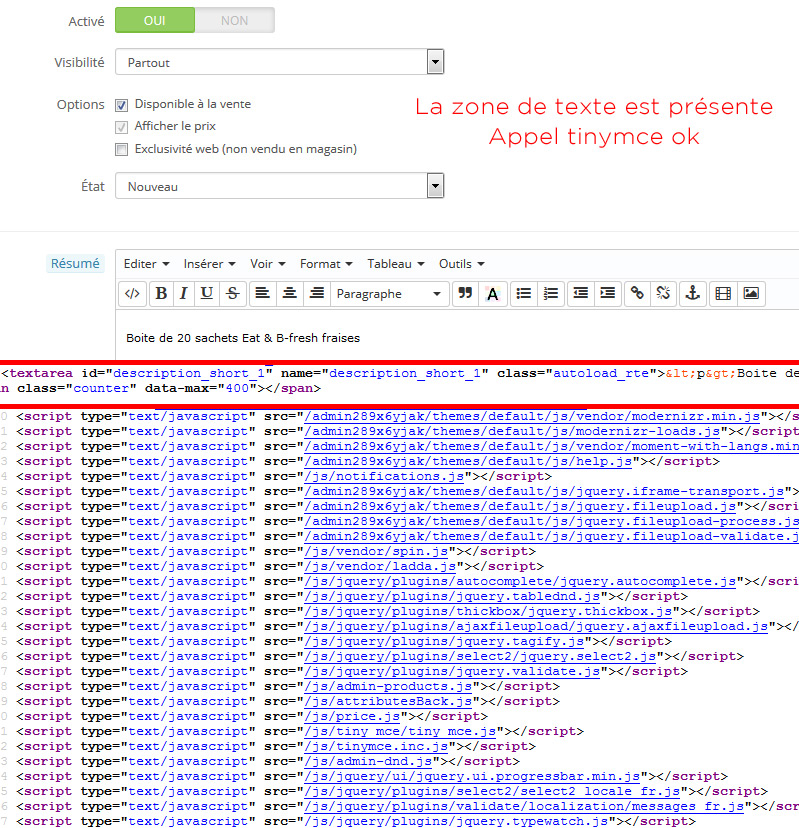
Task: Open the /js/admin-products.js link
Action: [x=388, y=686]
